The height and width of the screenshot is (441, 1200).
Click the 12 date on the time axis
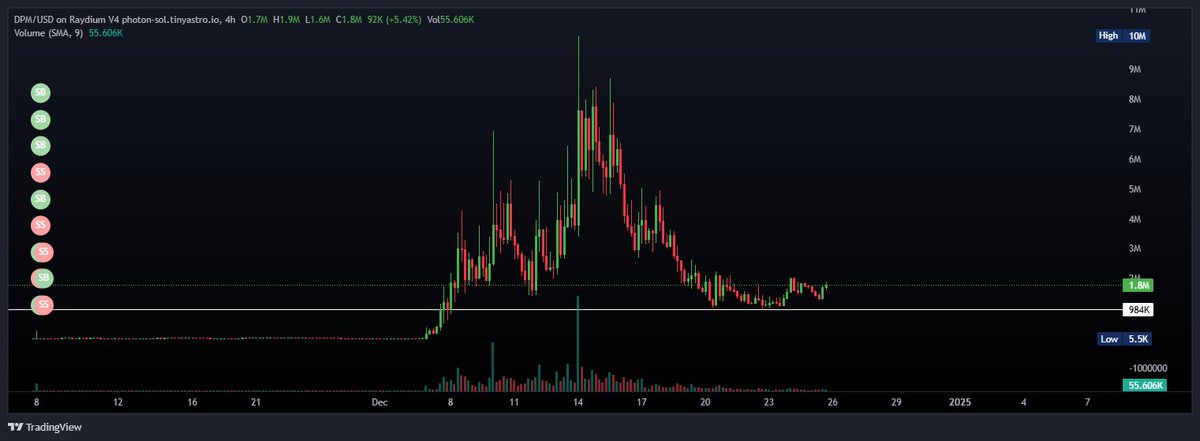(x=118, y=402)
